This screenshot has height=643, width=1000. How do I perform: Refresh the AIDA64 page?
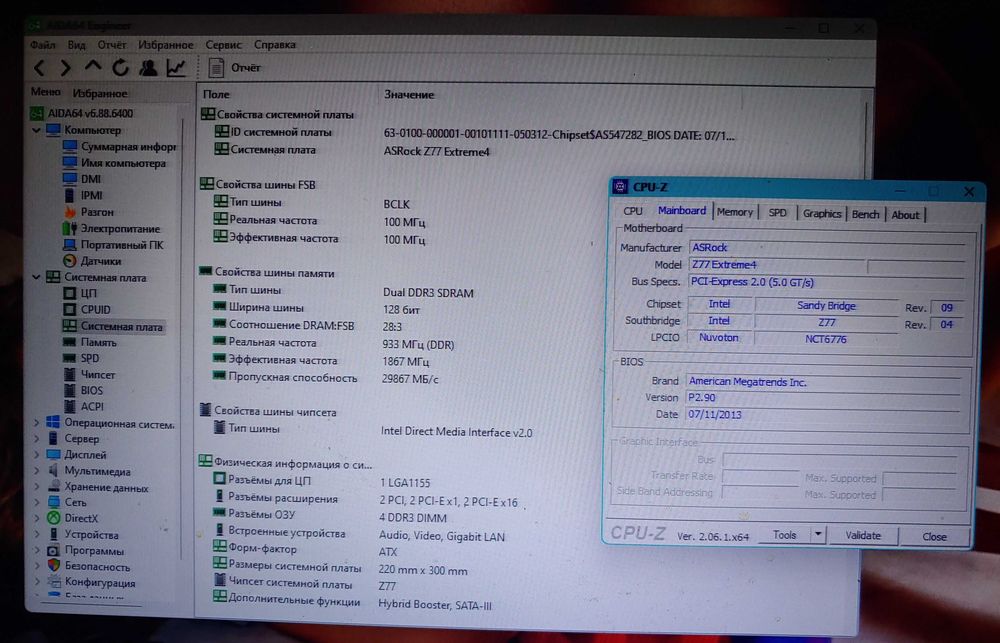click(x=121, y=67)
